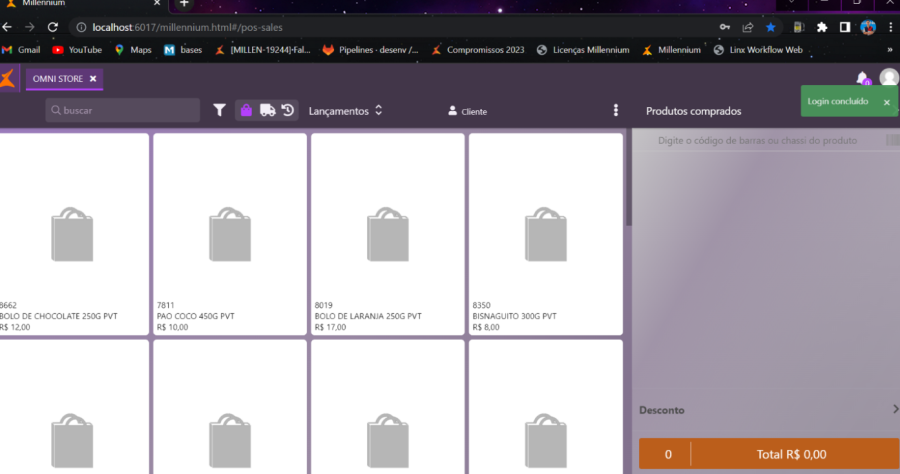
Task: Open the Compromissos 2023 bookmark
Action: [x=478, y=50]
